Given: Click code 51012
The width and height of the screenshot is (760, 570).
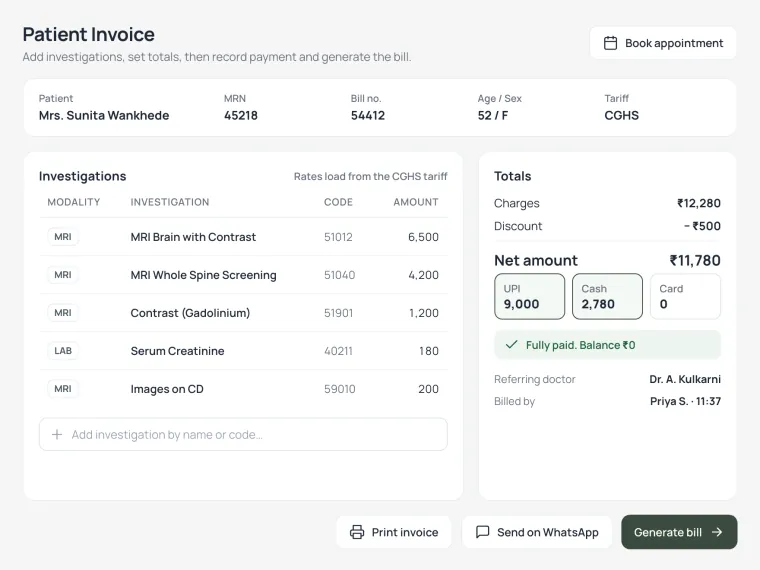Looking at the screenshot, I should [x=338, y=237].
